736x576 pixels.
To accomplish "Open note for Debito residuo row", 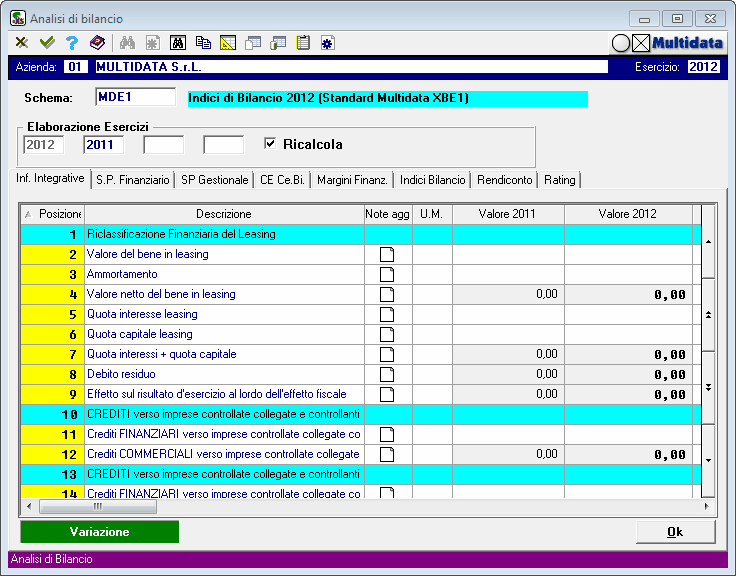I will (387, 375).
